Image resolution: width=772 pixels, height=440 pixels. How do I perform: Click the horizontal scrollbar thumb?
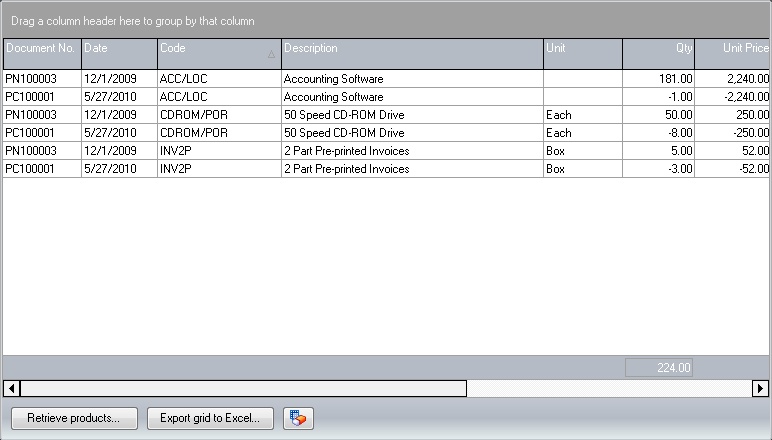pos(243,388)
